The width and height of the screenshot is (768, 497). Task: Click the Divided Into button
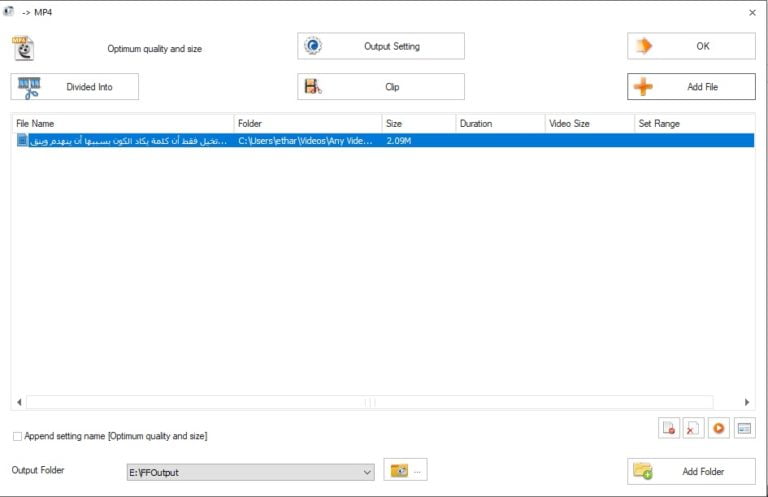pos(75,87)
